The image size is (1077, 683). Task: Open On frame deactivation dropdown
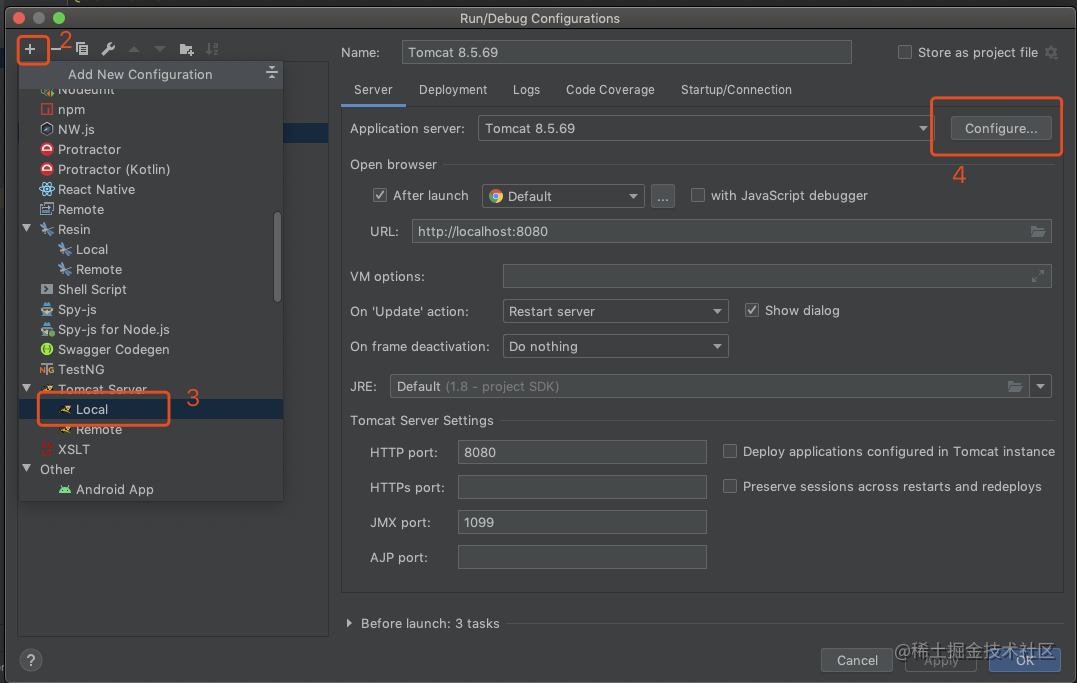(x=615, y=346)
